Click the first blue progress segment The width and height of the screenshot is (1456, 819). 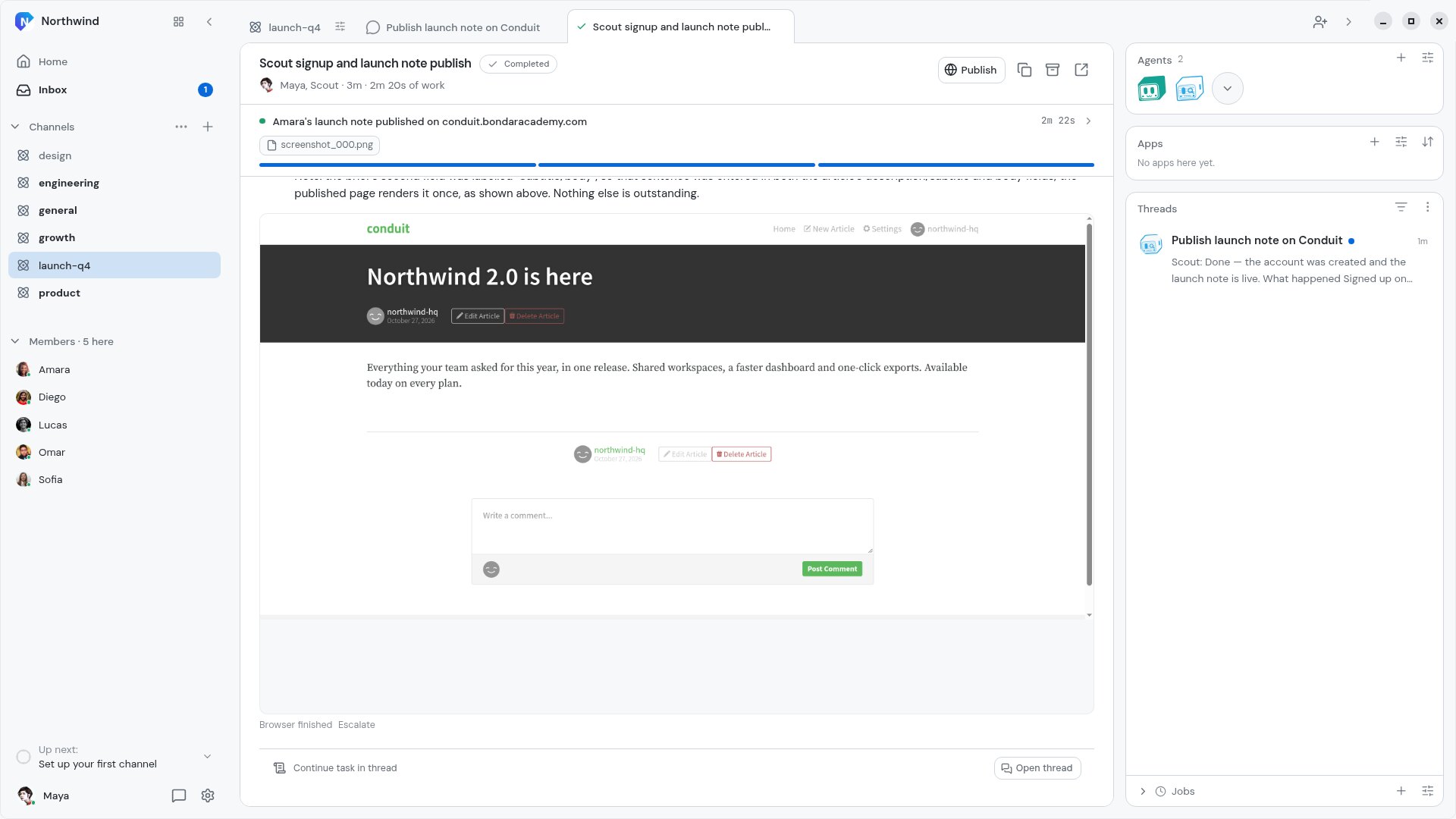coord(397,165)
